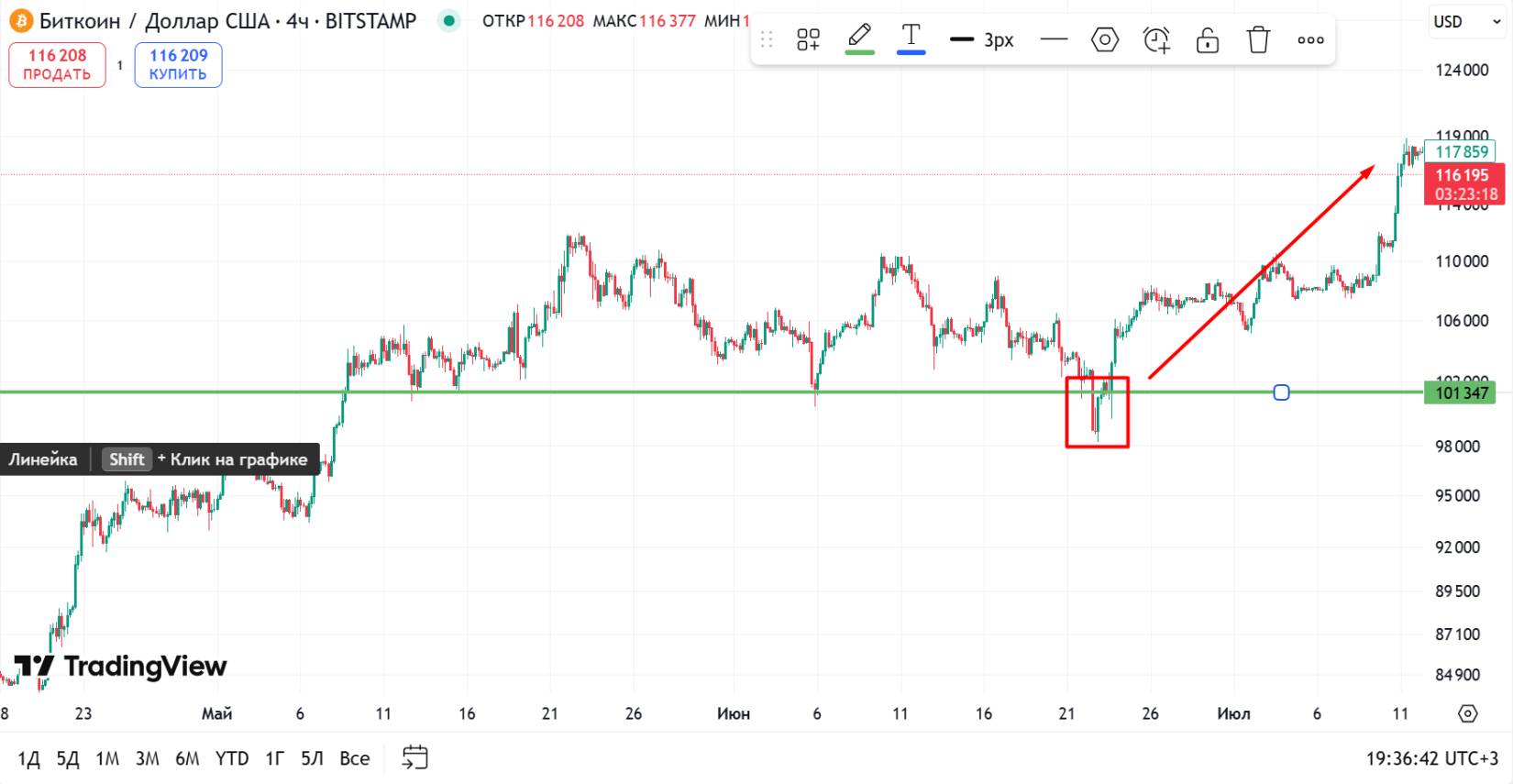Select the 1М time range tab
This screenshot has width=1513, height=784.
(x=107, y=758)
